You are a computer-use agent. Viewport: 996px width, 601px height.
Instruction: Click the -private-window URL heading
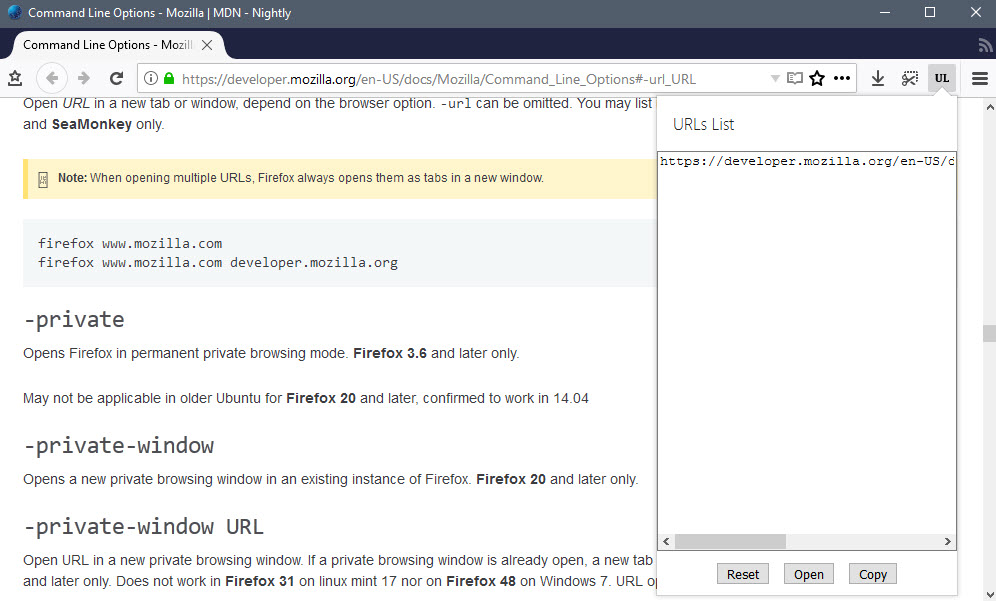[x=144, y=527]
